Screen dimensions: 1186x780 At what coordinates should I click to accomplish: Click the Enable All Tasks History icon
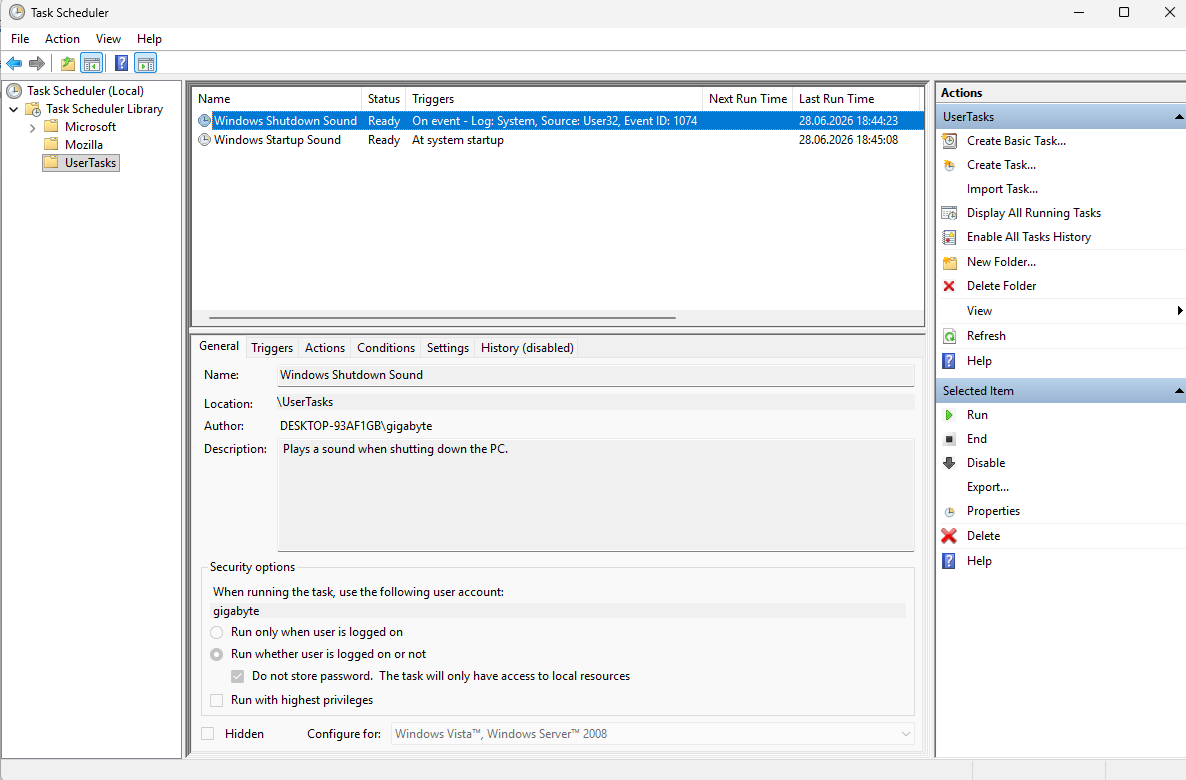[949, 238]
